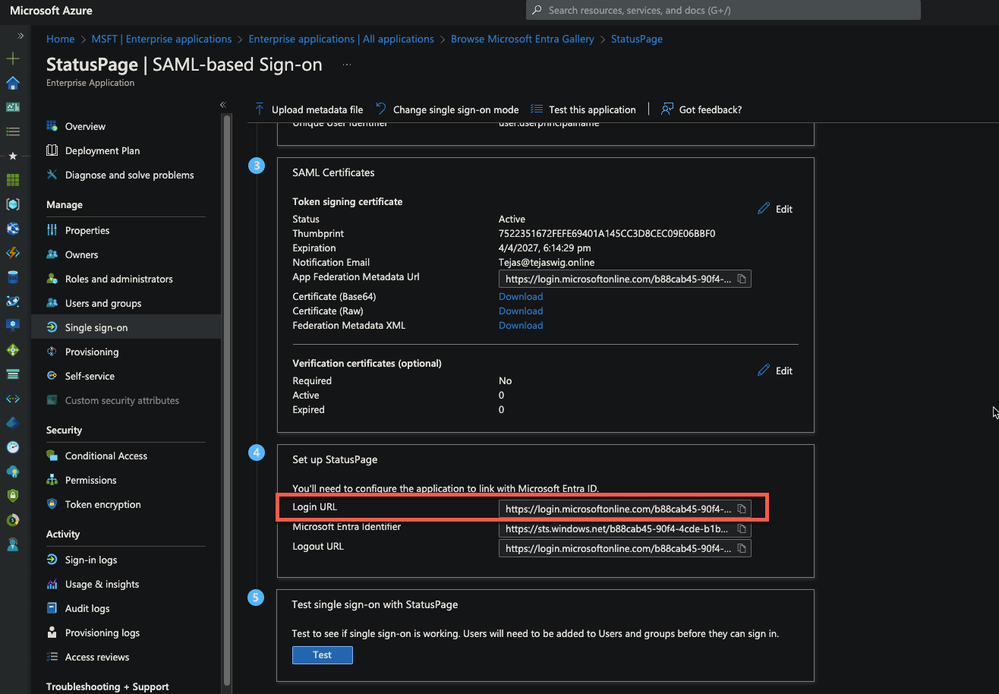Go to MSFT | Enterprise applications breadcrumb
Viewport: 999px width, 694px height.
click(x=161, y=39)
